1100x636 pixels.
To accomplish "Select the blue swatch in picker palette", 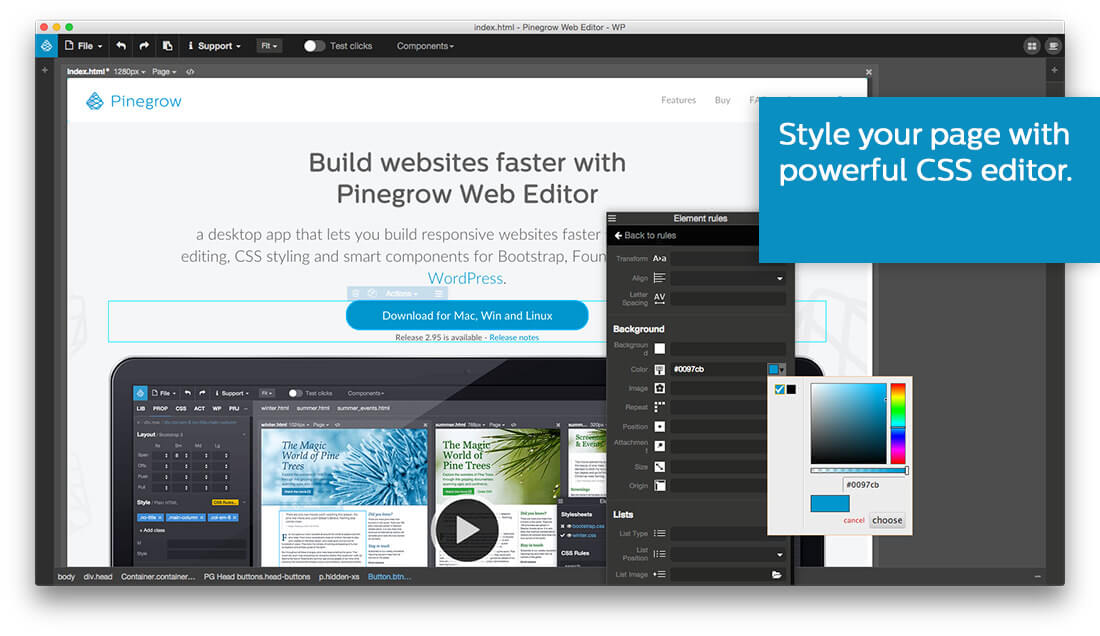I will pos(780,390).
